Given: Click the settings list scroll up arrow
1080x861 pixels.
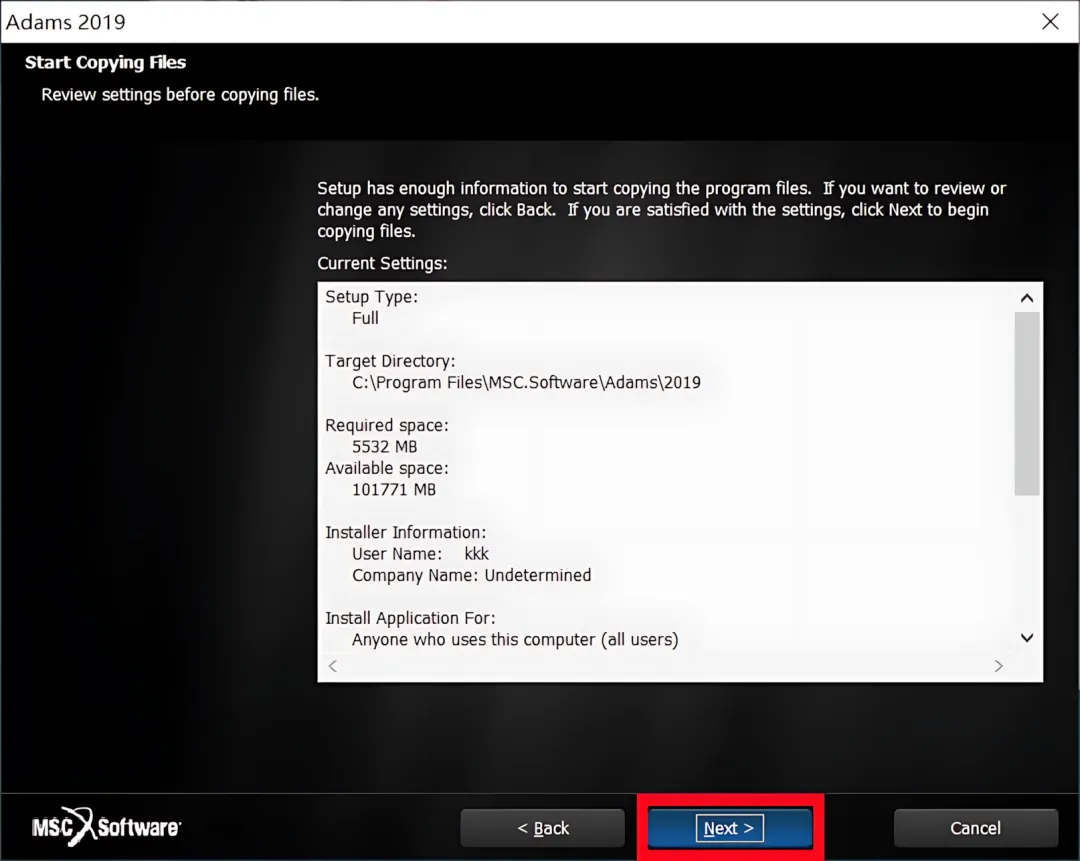Looking at the screenshot, I should click(x=1027, y=298).
